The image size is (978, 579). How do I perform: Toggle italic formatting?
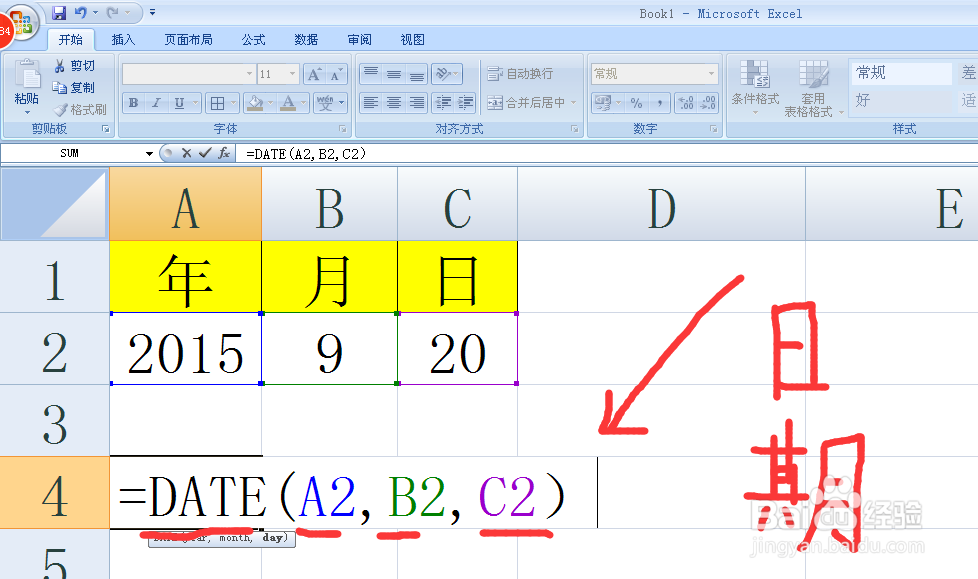[156, 103]
